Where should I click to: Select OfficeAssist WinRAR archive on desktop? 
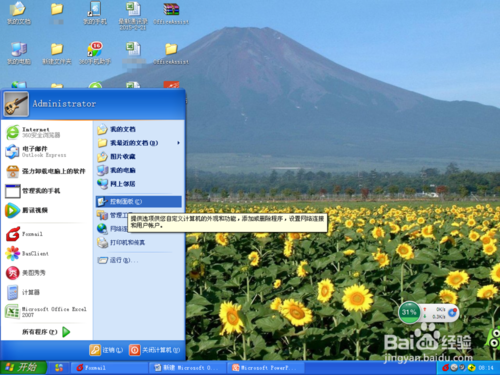pos(171,14)
